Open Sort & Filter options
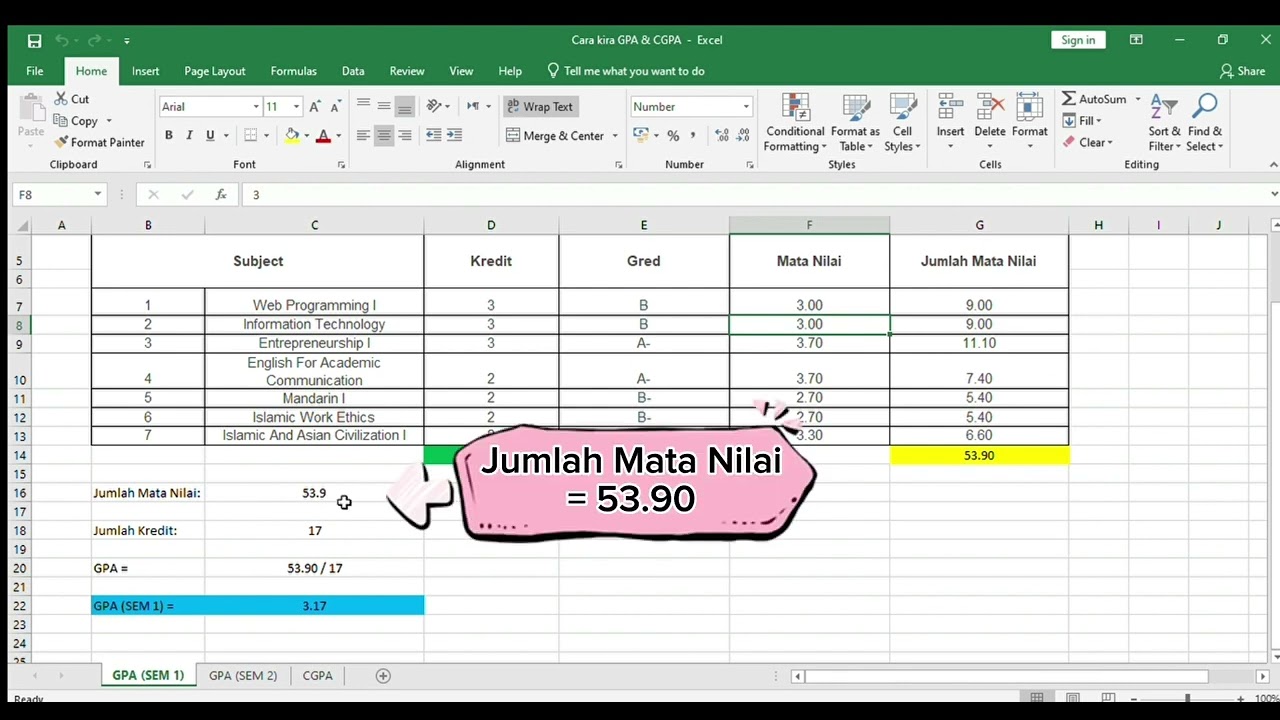 click(x=1164, y=123)
